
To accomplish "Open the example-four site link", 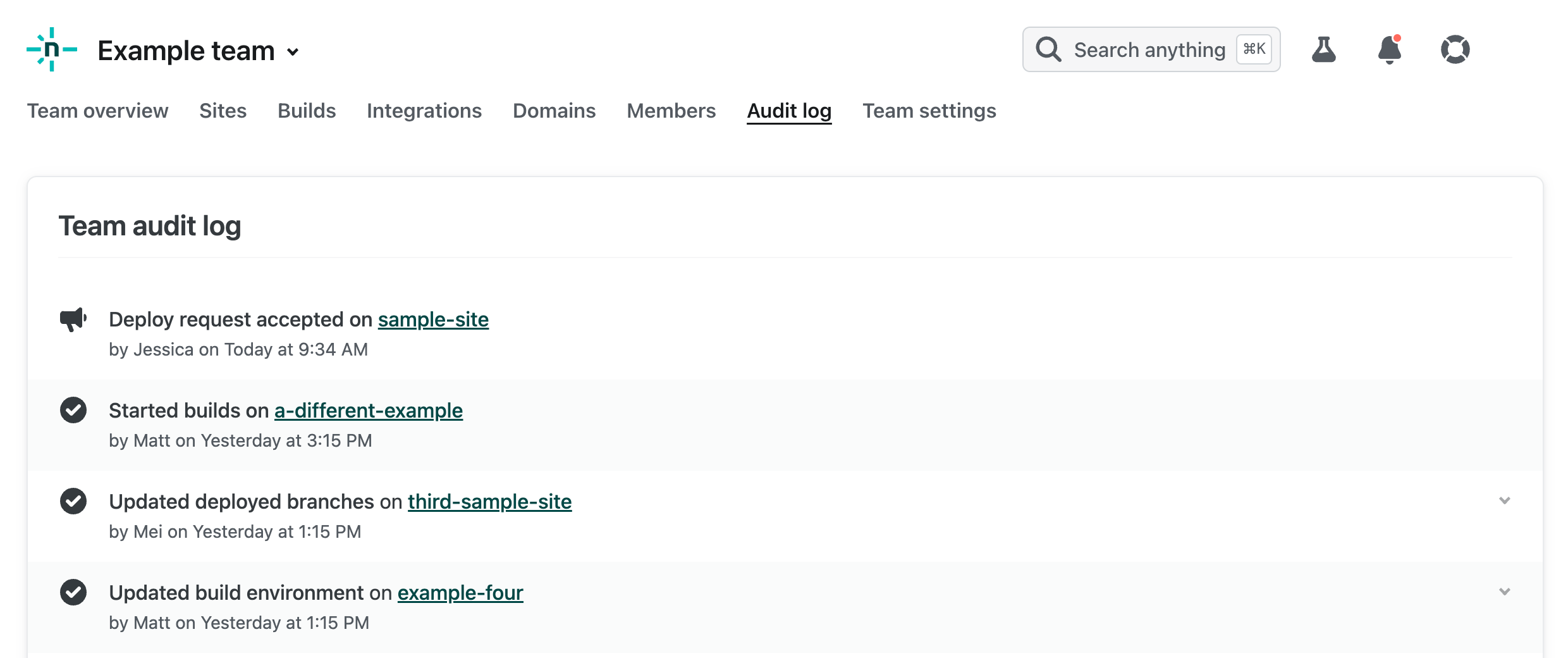I will coord(460,593).
